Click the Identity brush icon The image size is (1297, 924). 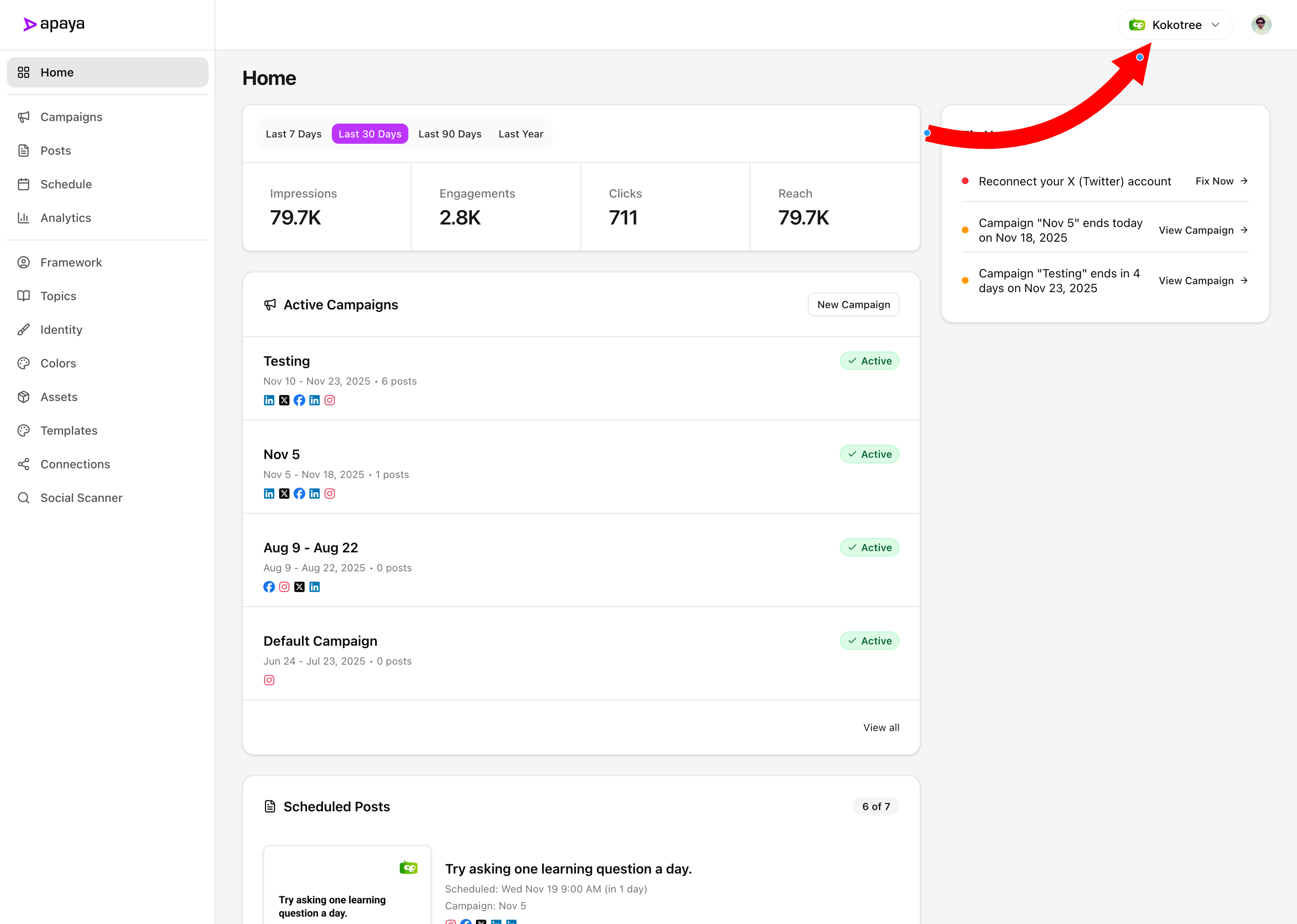23,330
